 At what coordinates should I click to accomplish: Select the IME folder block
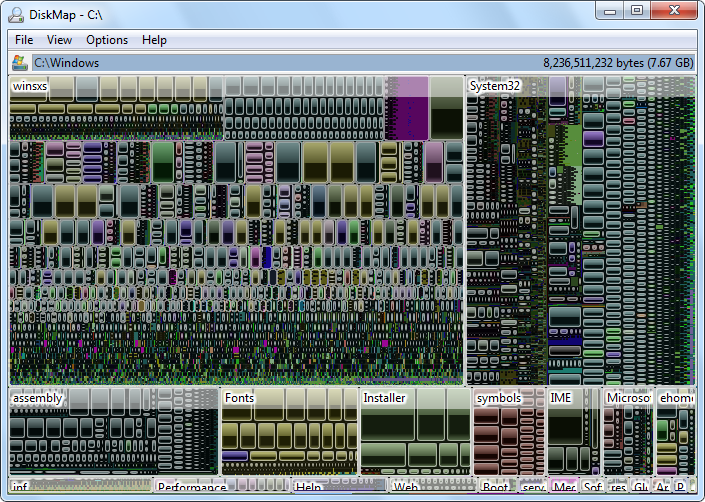point(573,431)
